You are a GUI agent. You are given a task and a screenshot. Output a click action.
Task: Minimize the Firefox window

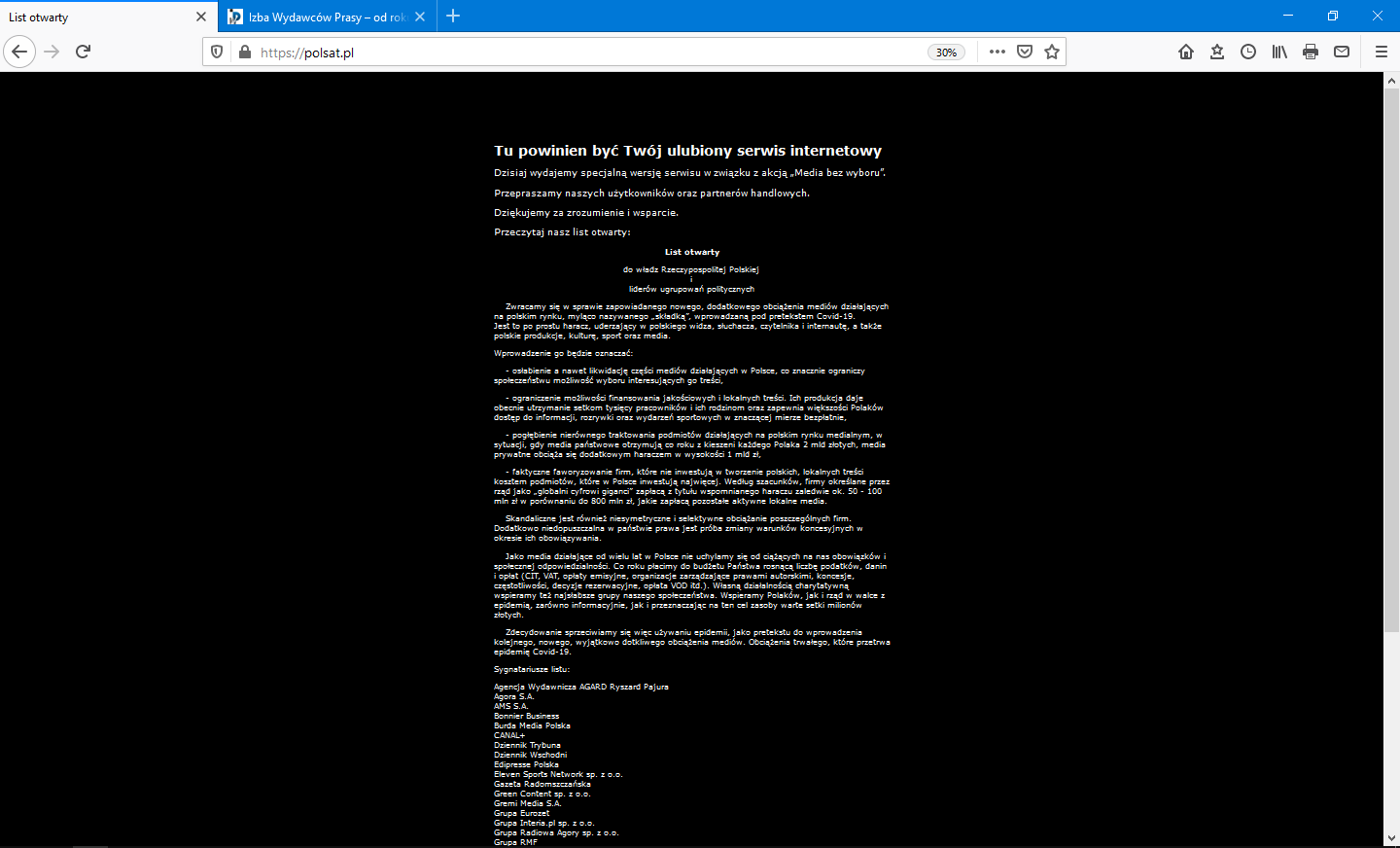(x=1288, y=16)
